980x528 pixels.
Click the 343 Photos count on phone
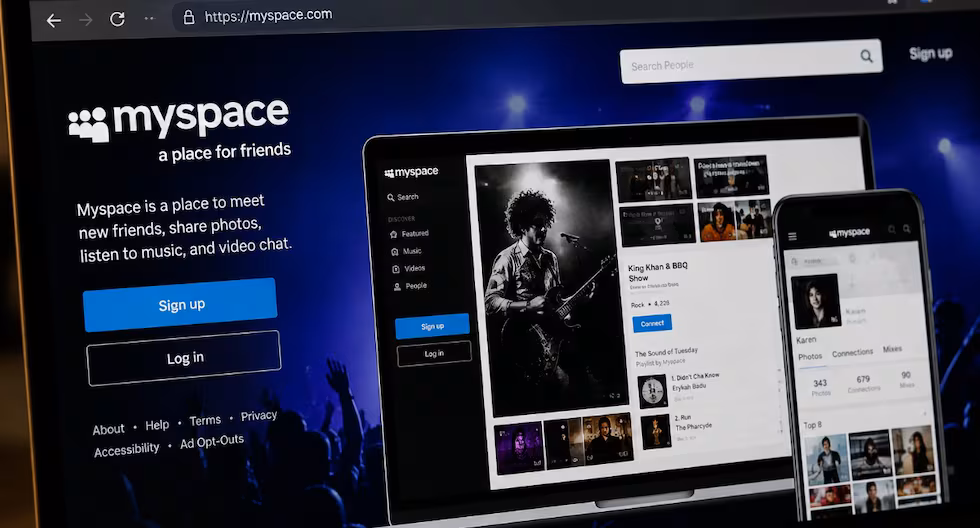(x=821, y=387)
